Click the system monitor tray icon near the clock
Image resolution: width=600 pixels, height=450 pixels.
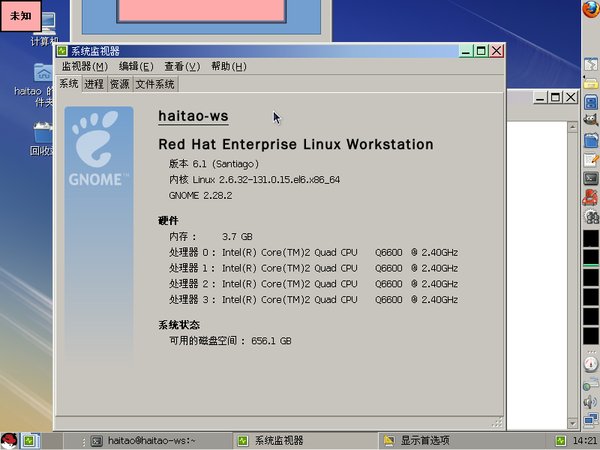(561, 441)
